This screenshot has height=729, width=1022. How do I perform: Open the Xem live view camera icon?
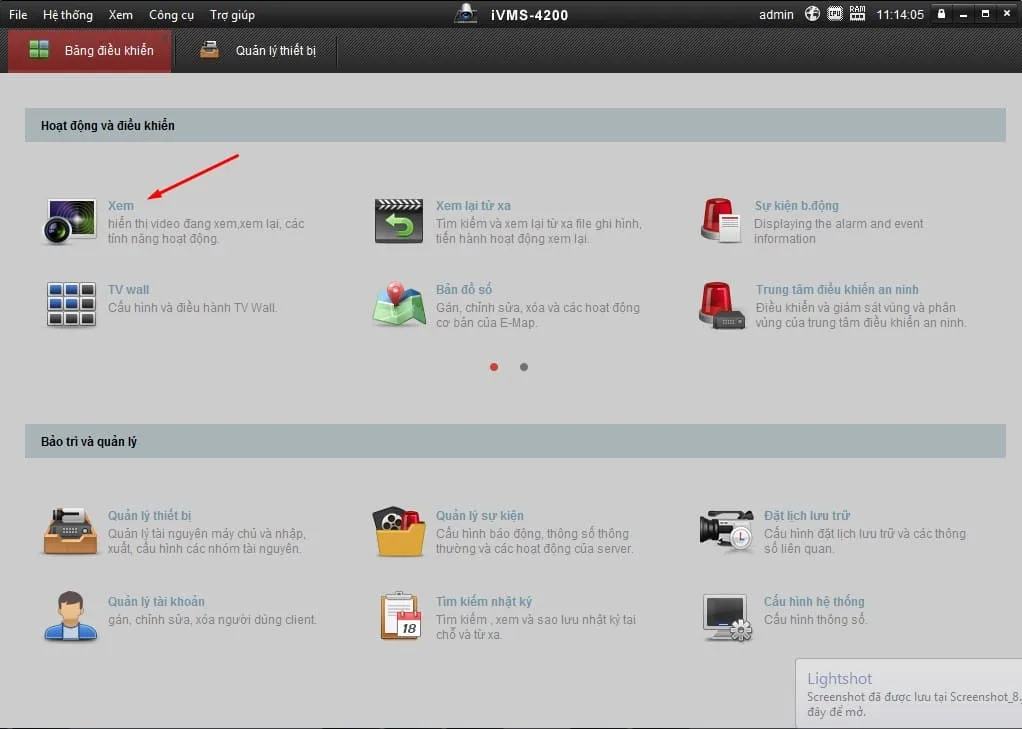coord(70,221)
